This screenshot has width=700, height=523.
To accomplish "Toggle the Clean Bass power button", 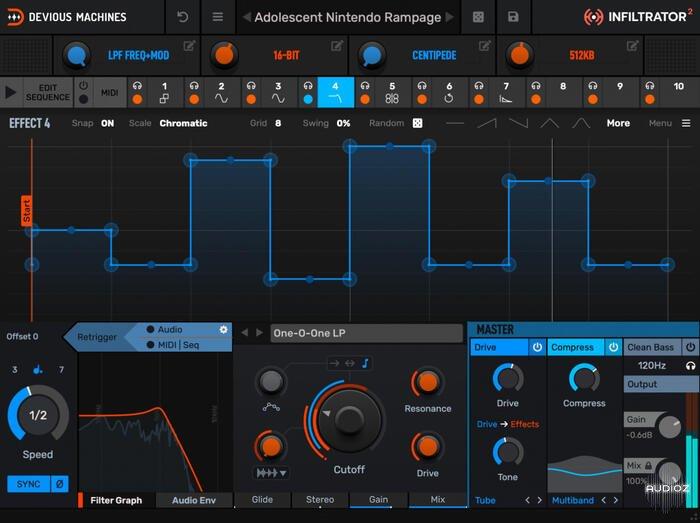I will (x=690, y=347).
